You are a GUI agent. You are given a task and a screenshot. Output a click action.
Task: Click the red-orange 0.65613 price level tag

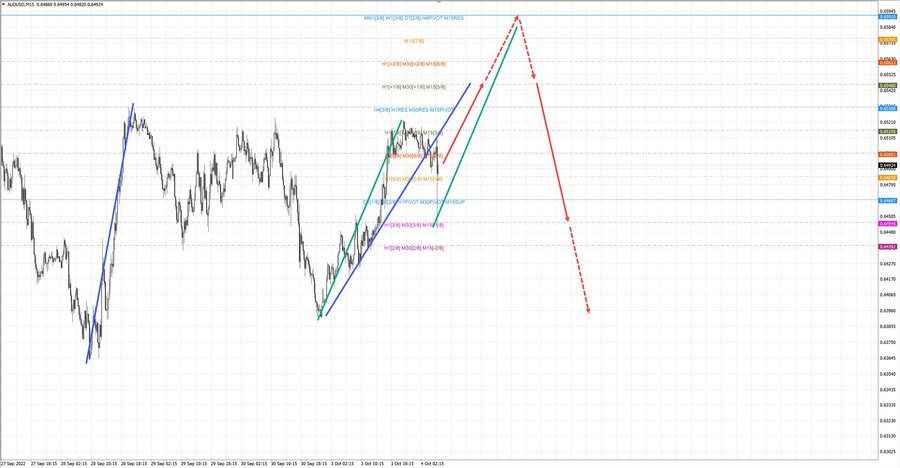888,62
